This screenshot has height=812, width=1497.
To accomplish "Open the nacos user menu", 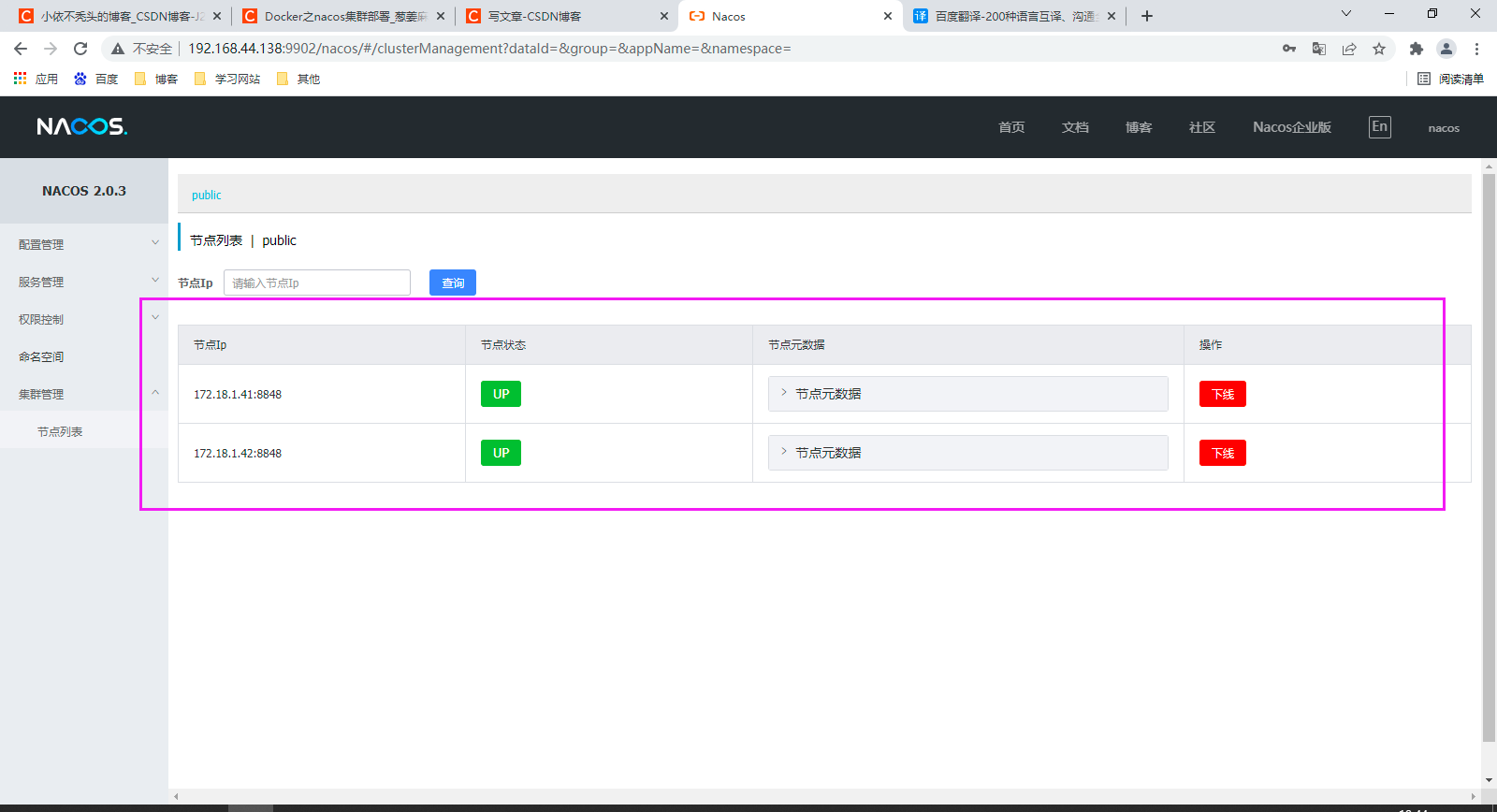I will pos(1444,128).
